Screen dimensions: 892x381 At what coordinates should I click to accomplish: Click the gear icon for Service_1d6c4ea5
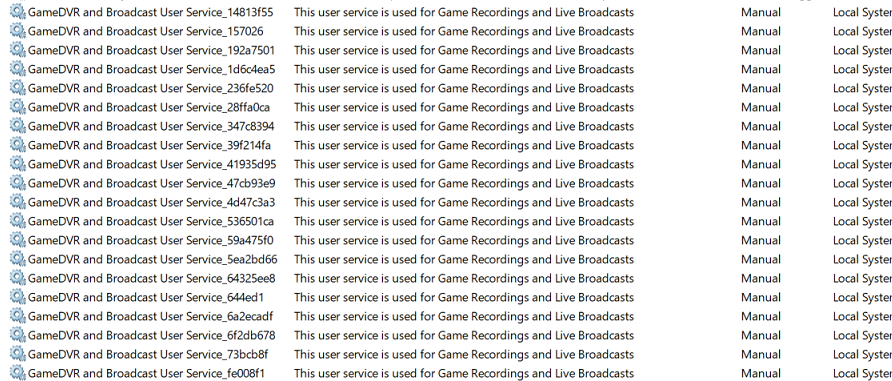(18, 69)
